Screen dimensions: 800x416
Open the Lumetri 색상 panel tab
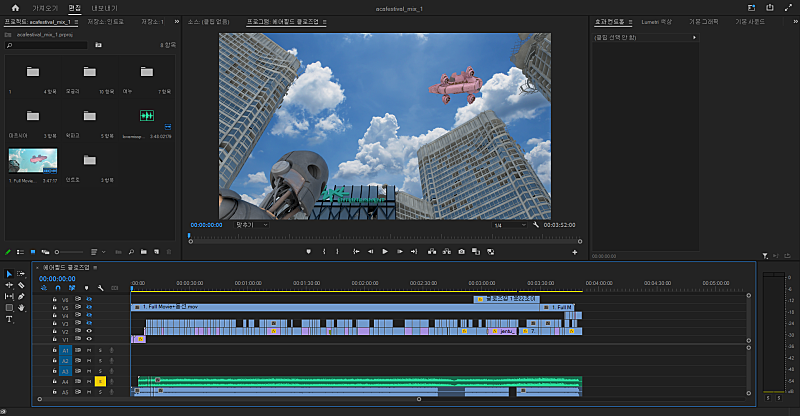(659, 20)
